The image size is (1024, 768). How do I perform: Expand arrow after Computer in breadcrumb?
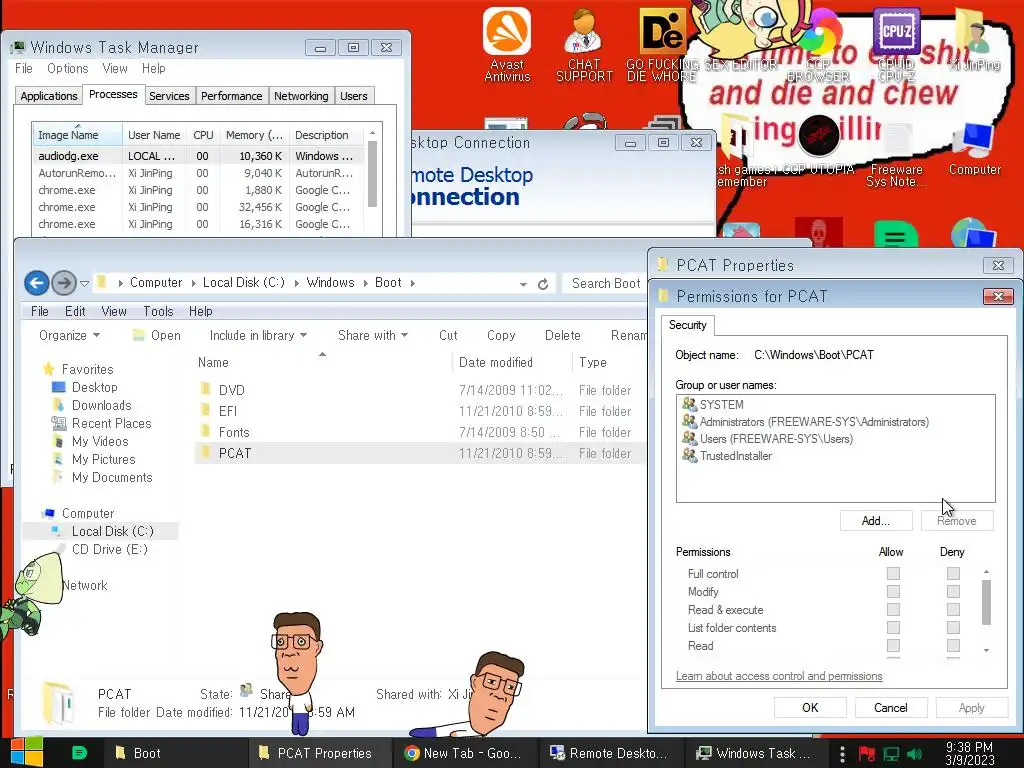click(193, 283)
